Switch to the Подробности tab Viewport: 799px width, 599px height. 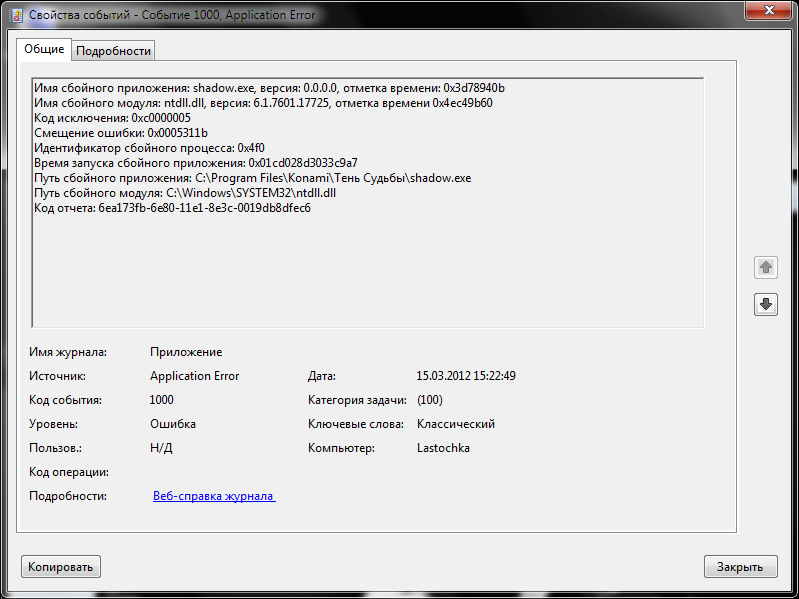tap(113, 51)
